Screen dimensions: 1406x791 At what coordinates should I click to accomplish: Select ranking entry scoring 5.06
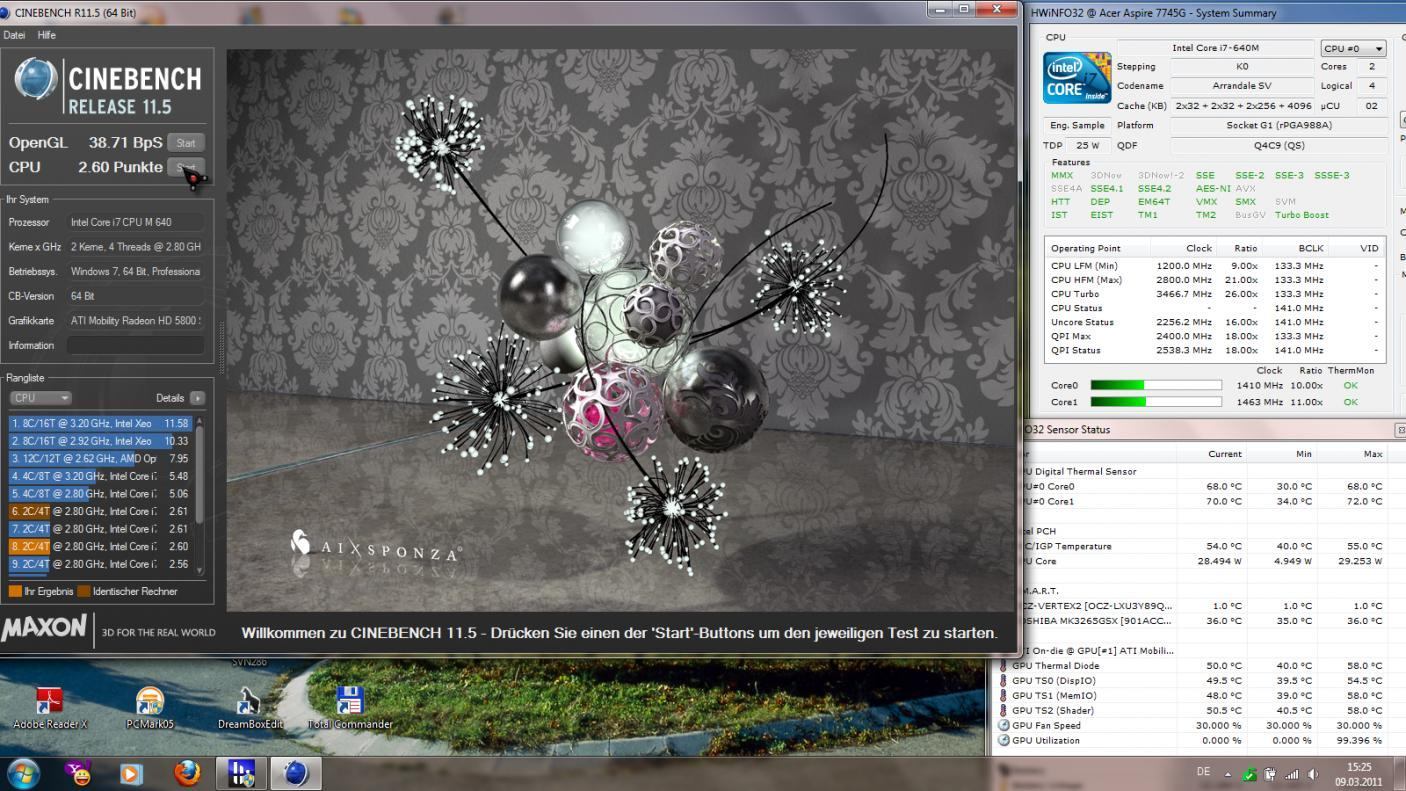(100, 494)
